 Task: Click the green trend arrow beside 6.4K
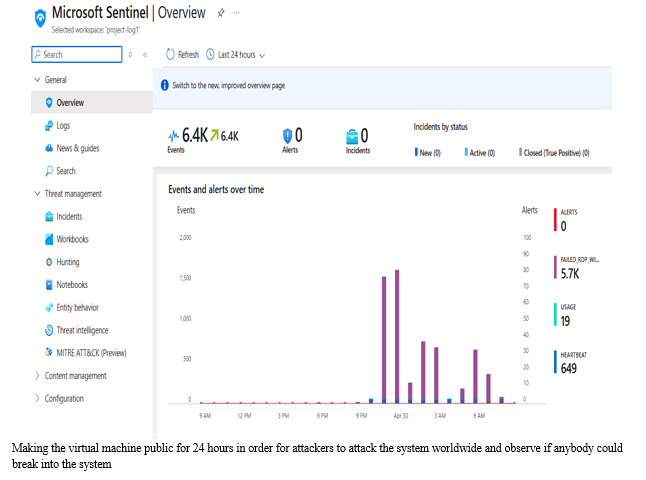(x=214, y=135)
